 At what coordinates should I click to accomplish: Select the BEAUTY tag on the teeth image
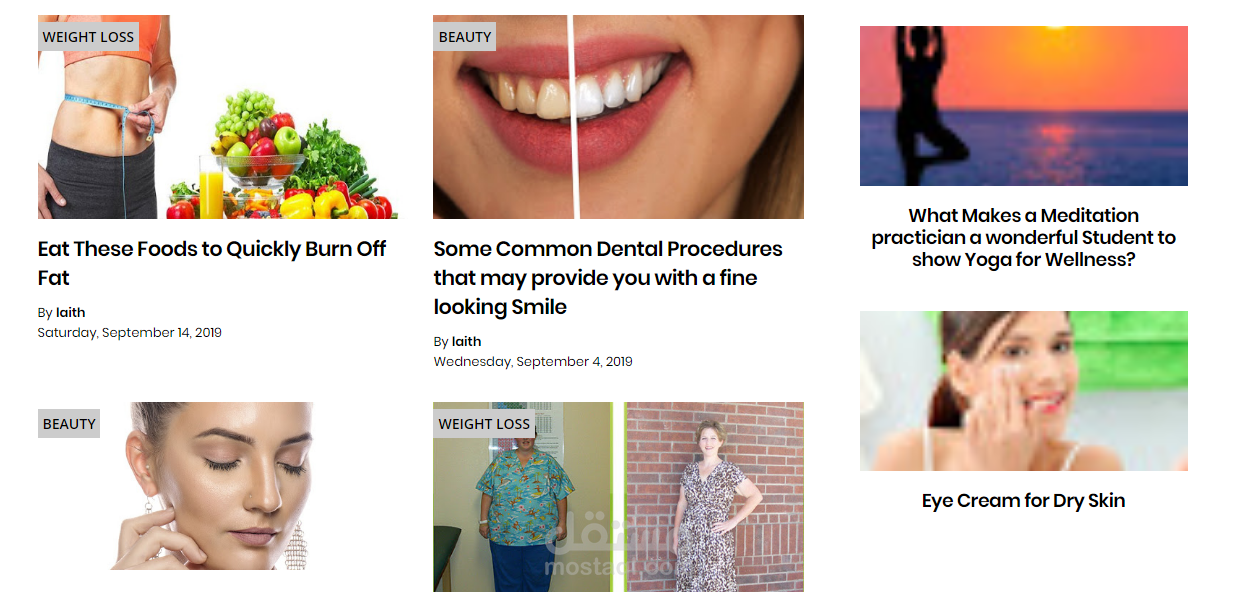(x=465, y=37)
